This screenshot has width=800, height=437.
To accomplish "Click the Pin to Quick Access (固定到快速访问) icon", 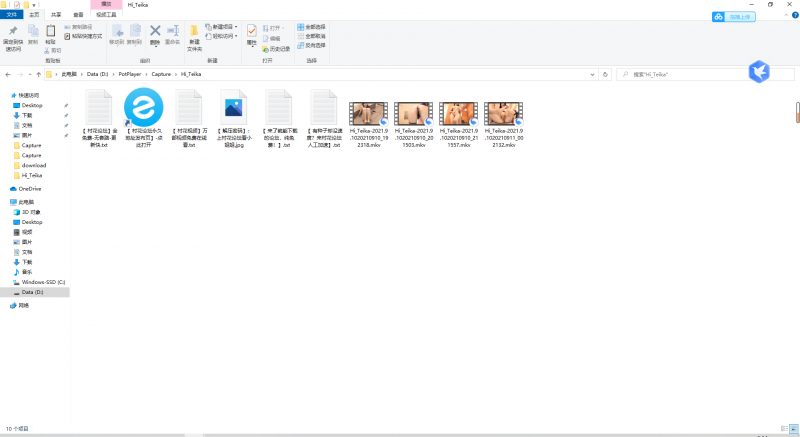I will tap(13, 32).
